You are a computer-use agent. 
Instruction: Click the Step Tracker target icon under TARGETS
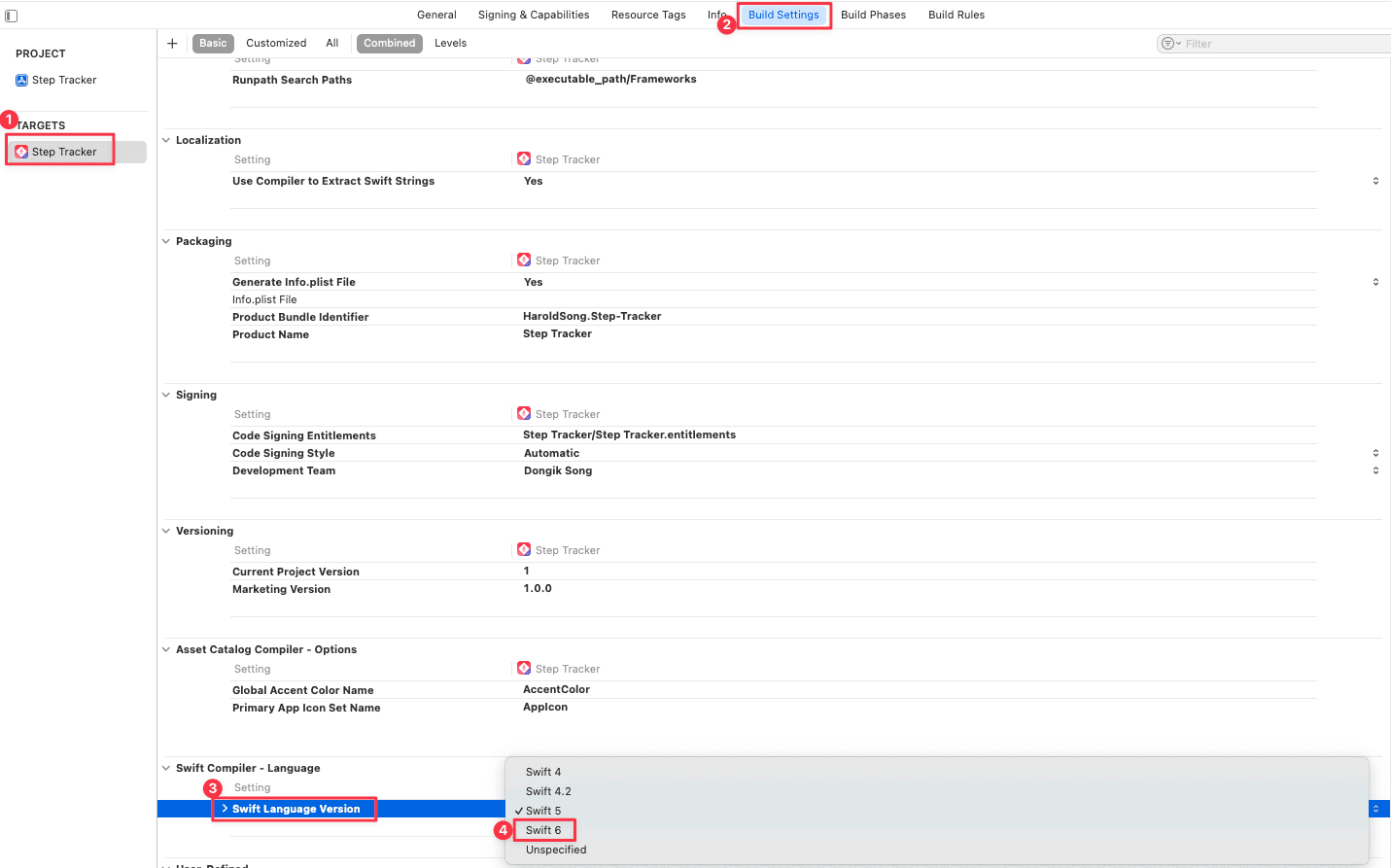click(21, 152)
